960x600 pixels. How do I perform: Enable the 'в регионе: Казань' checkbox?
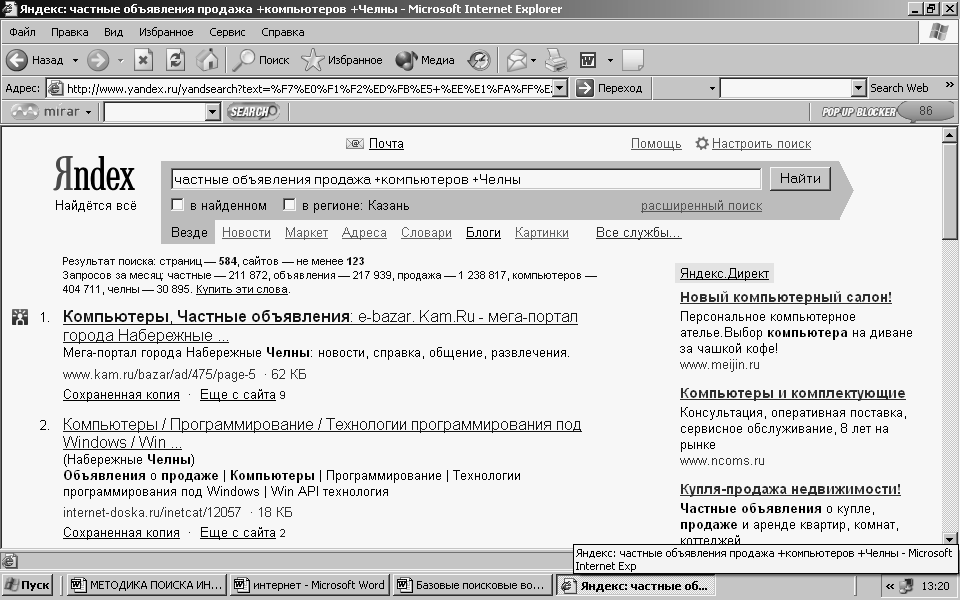(290, 204)
